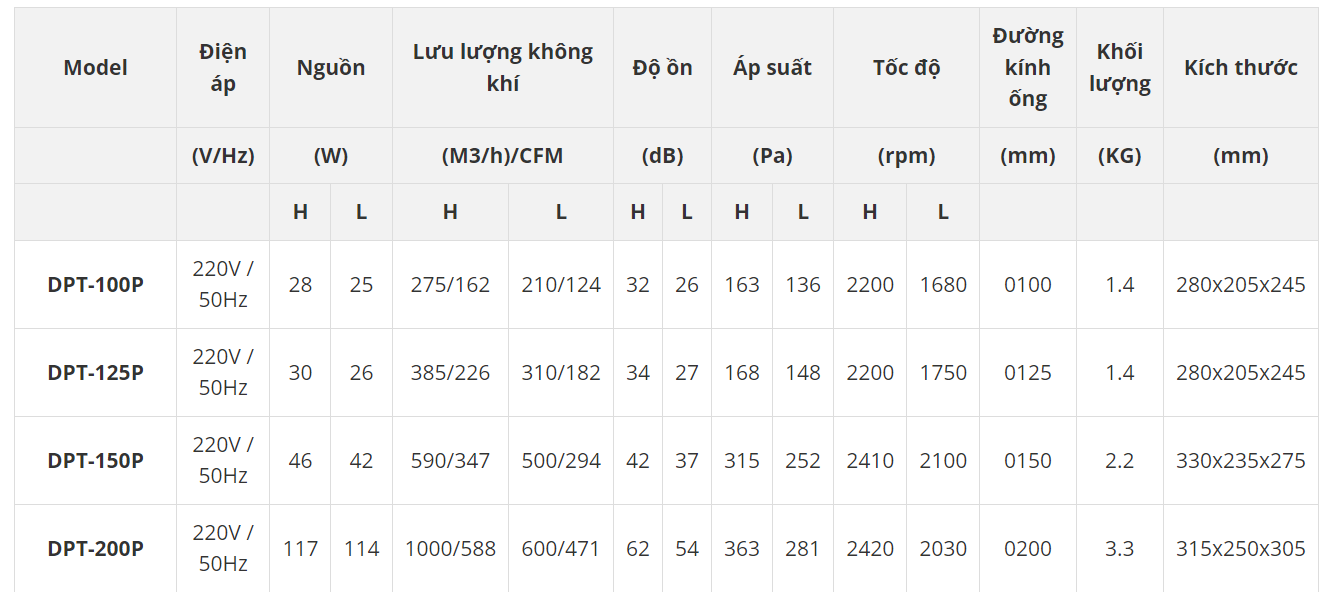Click the (M3/h)/CFM unit cell
The image size is (1329, 592).
[503, 156]
